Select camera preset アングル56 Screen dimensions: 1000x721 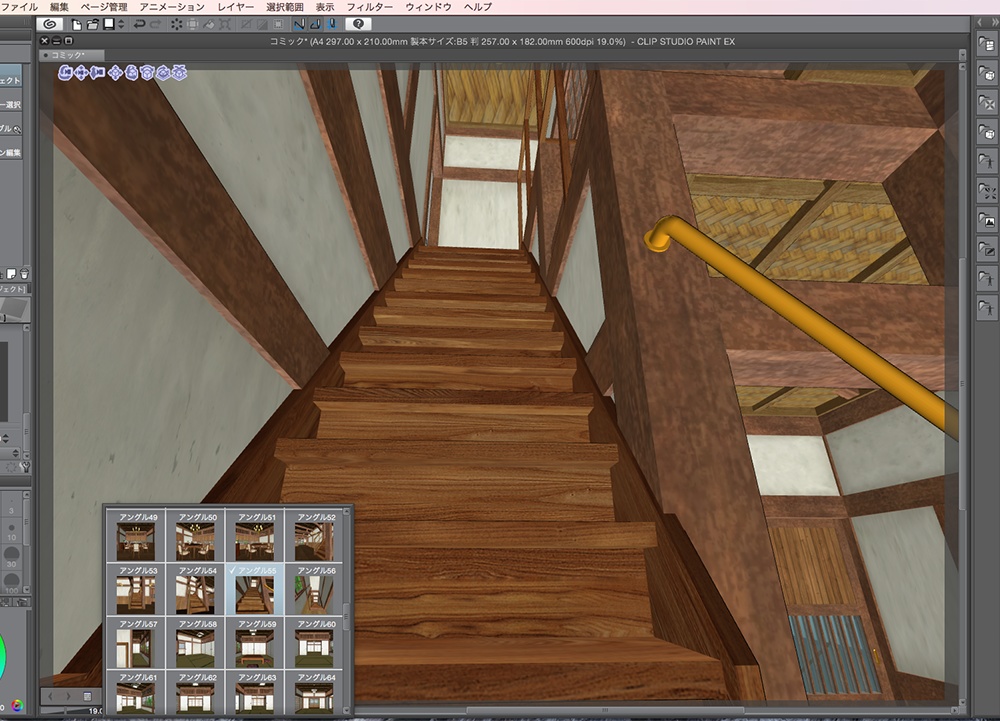pos(314,589)
